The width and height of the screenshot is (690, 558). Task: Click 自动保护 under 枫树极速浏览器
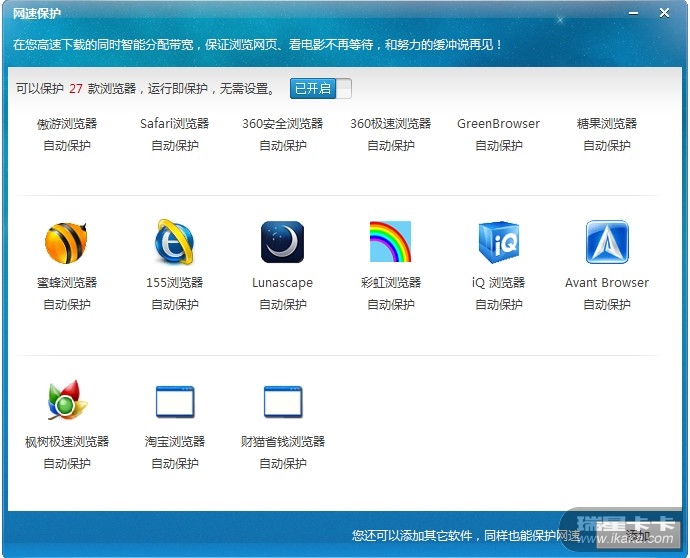[x=67, y=463]
